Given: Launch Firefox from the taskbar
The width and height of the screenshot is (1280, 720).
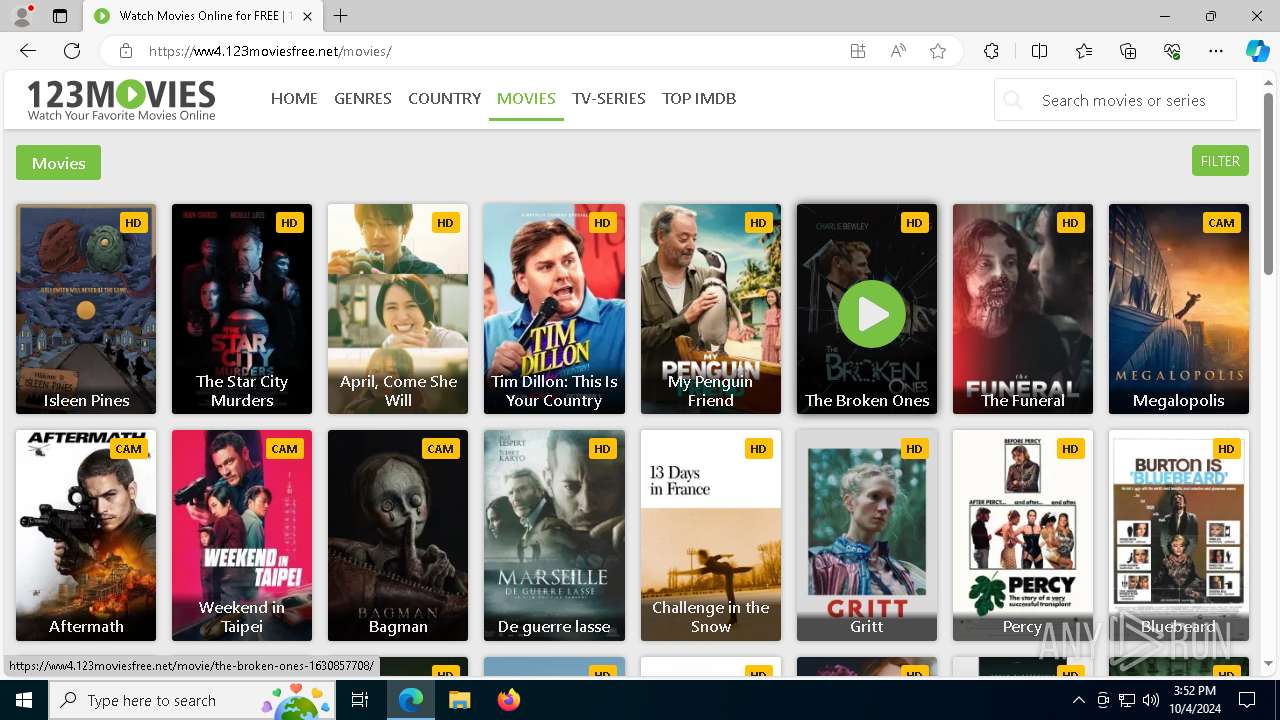Looking at the screenshot, I should pos(508,700).
